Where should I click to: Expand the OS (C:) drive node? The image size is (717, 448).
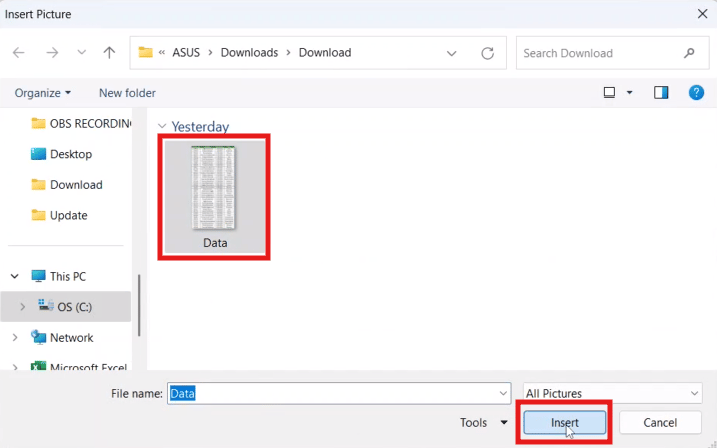[x=22, y=307]
